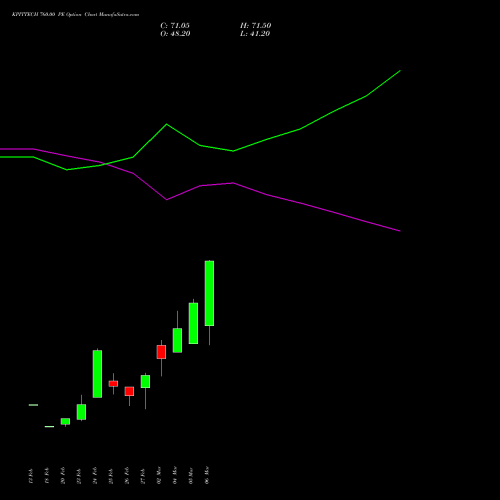This screenshot has width=500, height=500.
Task: Click the 05 Mar date label
Action: click(x=191, y=475)
